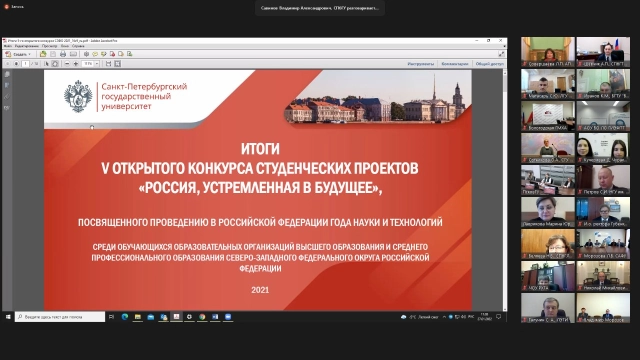Click the Save (floppy) icon

tap(53, 54)
